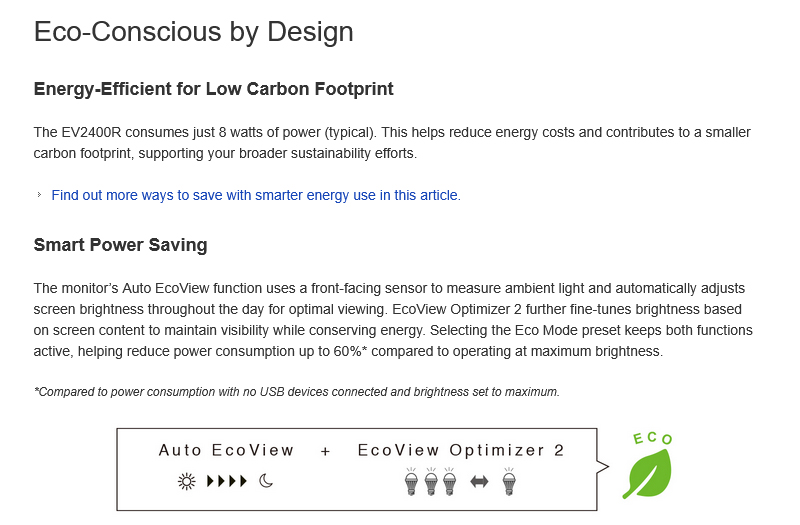This screenshot has width=800, height=525.
Task: Click the EcoView Optimizer 2 label
Action: click(461, 451)
